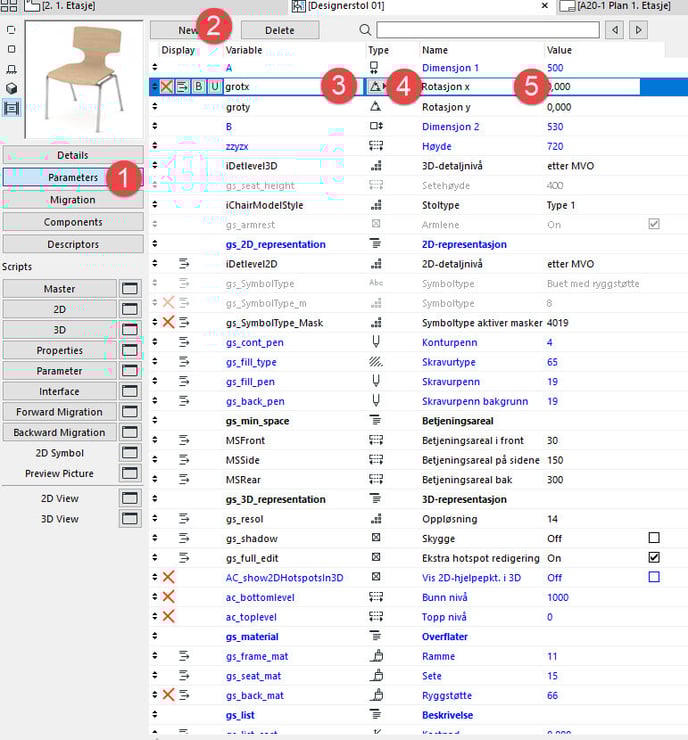The width and height of the screenshot is (688, 740).
Task: Close the Designerstol 01 tab
Action: click(x=545, y=6)
